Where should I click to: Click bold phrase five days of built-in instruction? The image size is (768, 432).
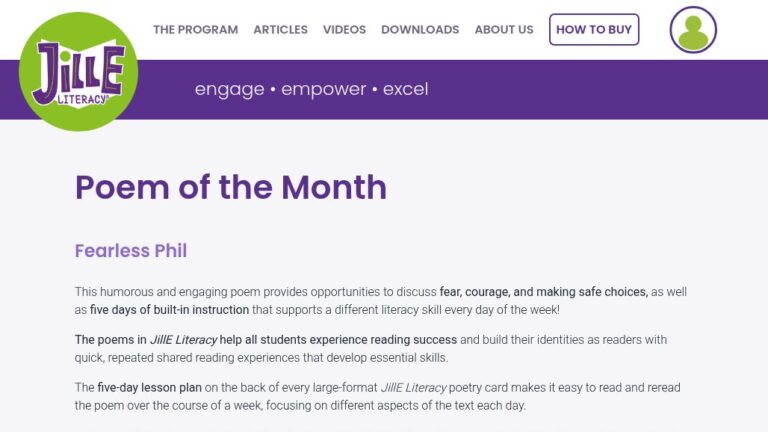pos(169,310)
